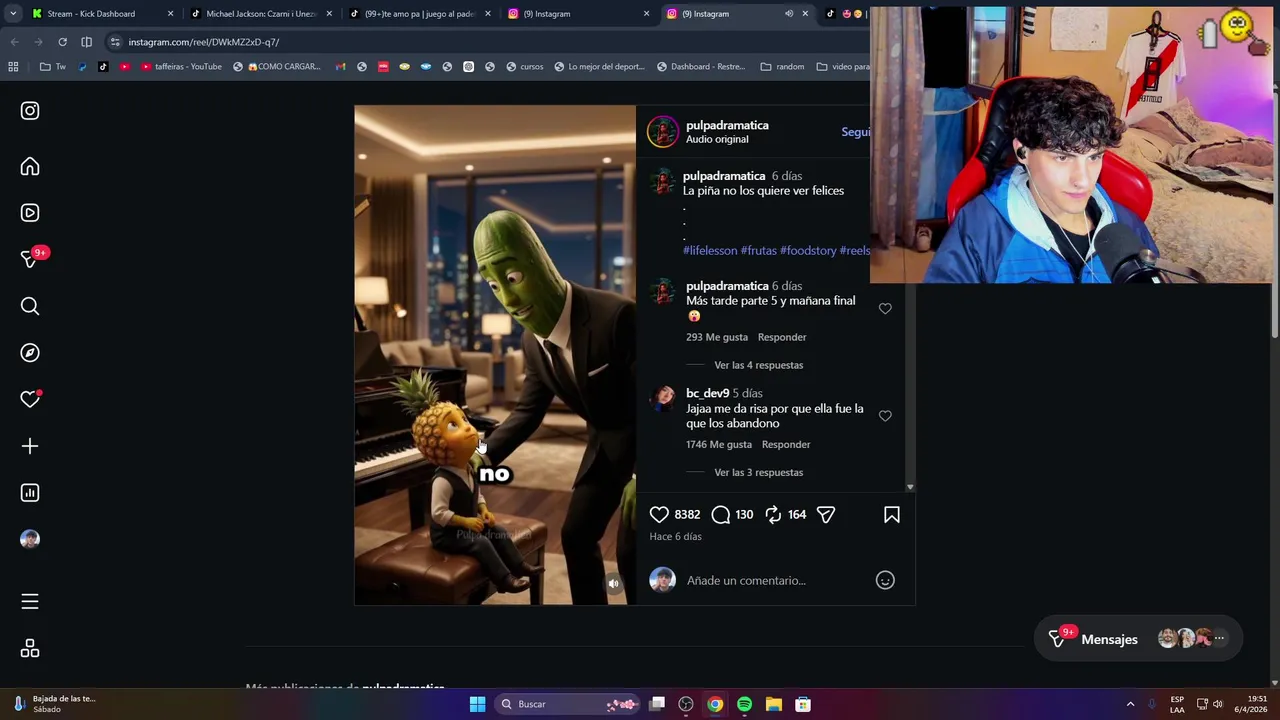
Task: Unmute the reel video audio
Action: click(x=614, y=584)
